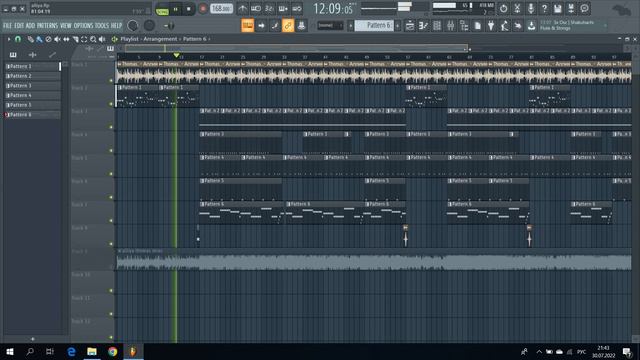Open the Pattern 6 selector dropdown

[375, 25]
